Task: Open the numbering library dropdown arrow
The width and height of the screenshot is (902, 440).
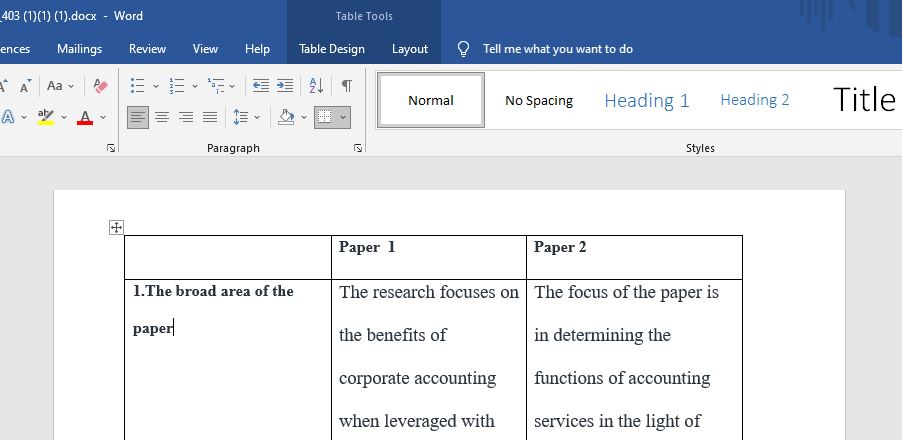Action: click(x=194, y=86)
